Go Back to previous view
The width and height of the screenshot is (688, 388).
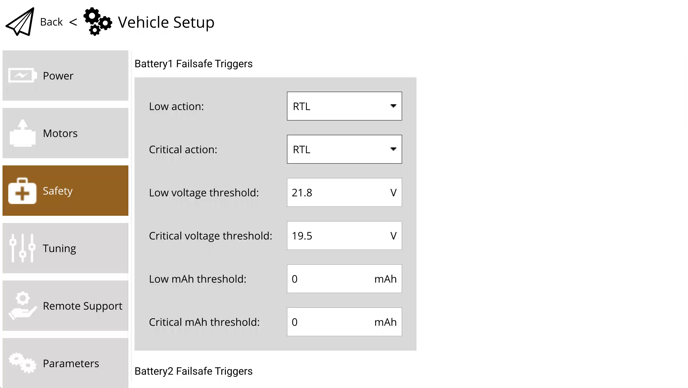51,22
